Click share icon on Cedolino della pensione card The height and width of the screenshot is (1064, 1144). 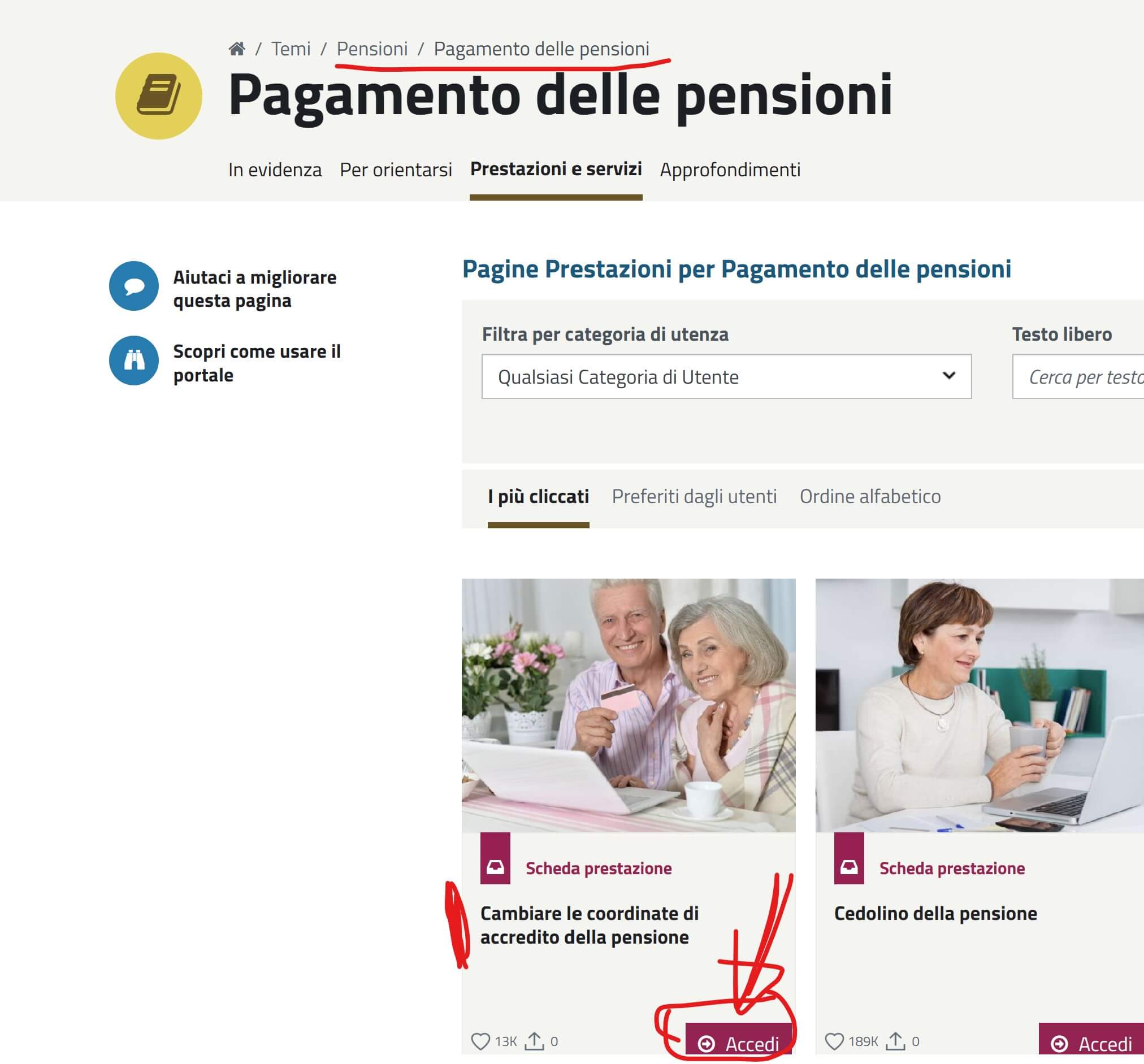click(x=895, y=1041)
